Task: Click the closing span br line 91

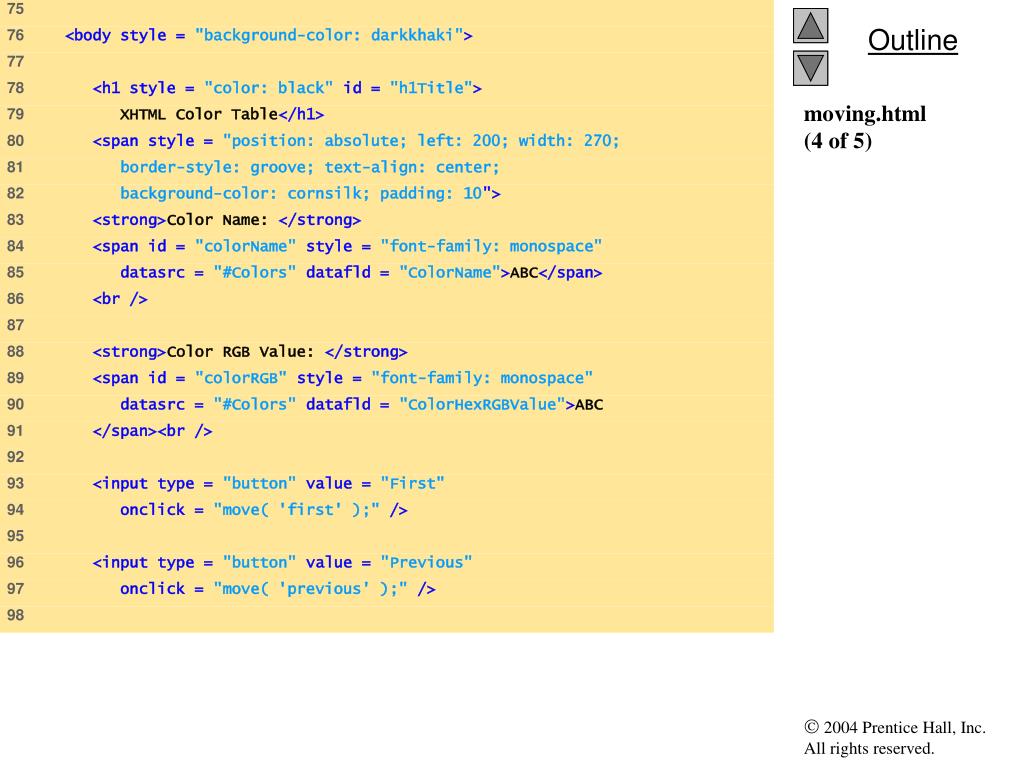Action: [152, 431]
